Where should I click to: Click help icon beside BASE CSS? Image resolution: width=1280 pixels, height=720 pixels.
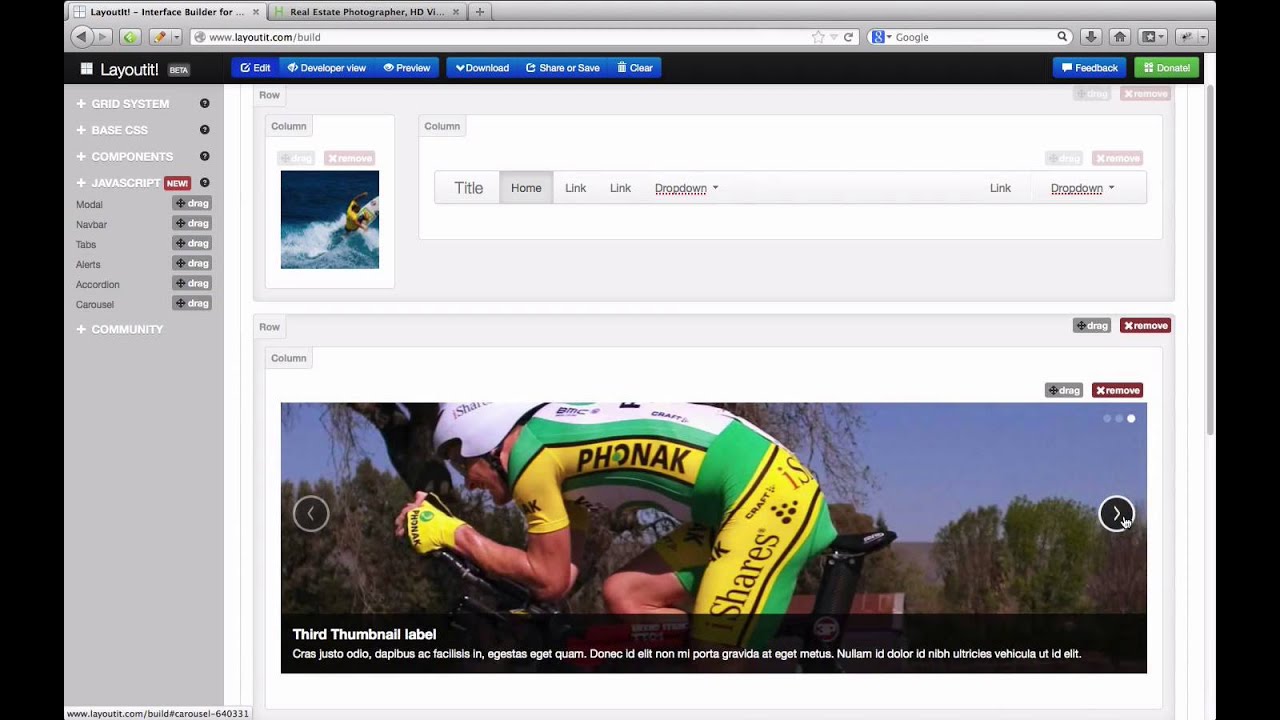(x=205, y=130)
